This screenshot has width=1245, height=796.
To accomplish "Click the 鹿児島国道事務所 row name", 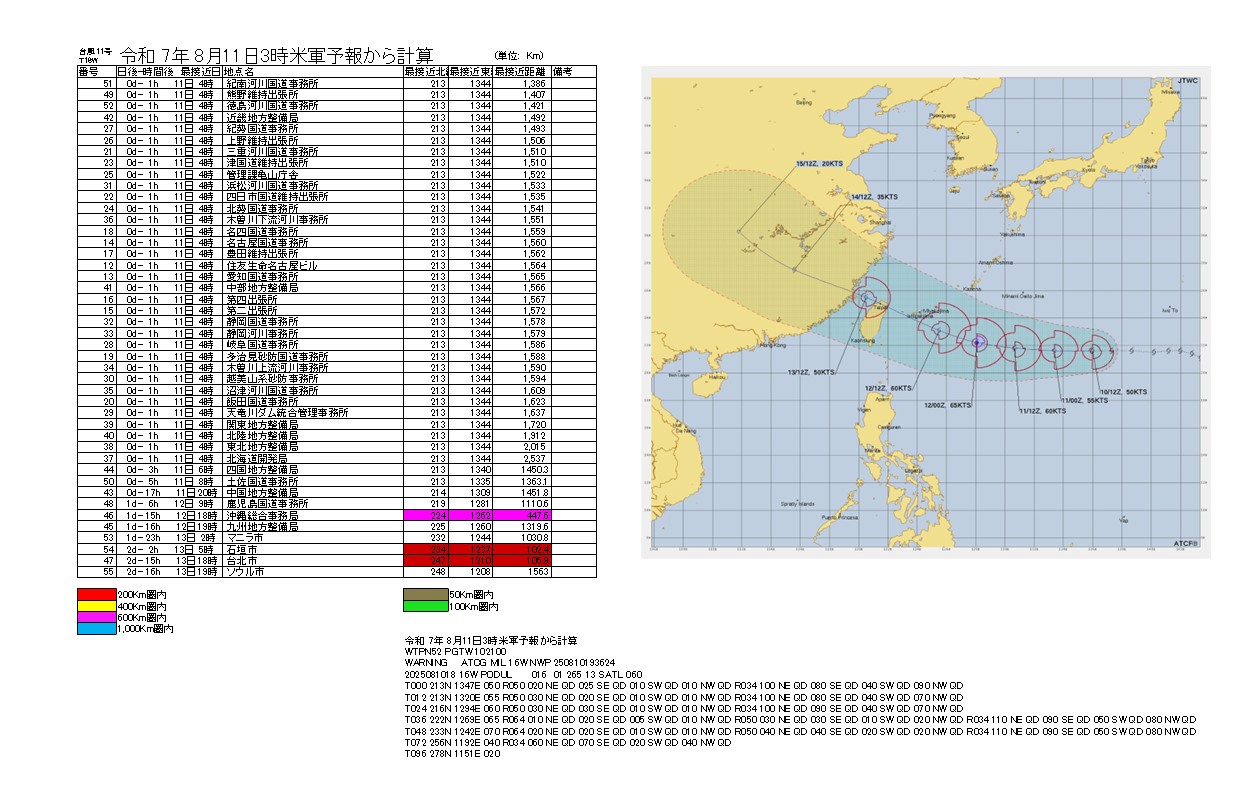I will 267,503.
